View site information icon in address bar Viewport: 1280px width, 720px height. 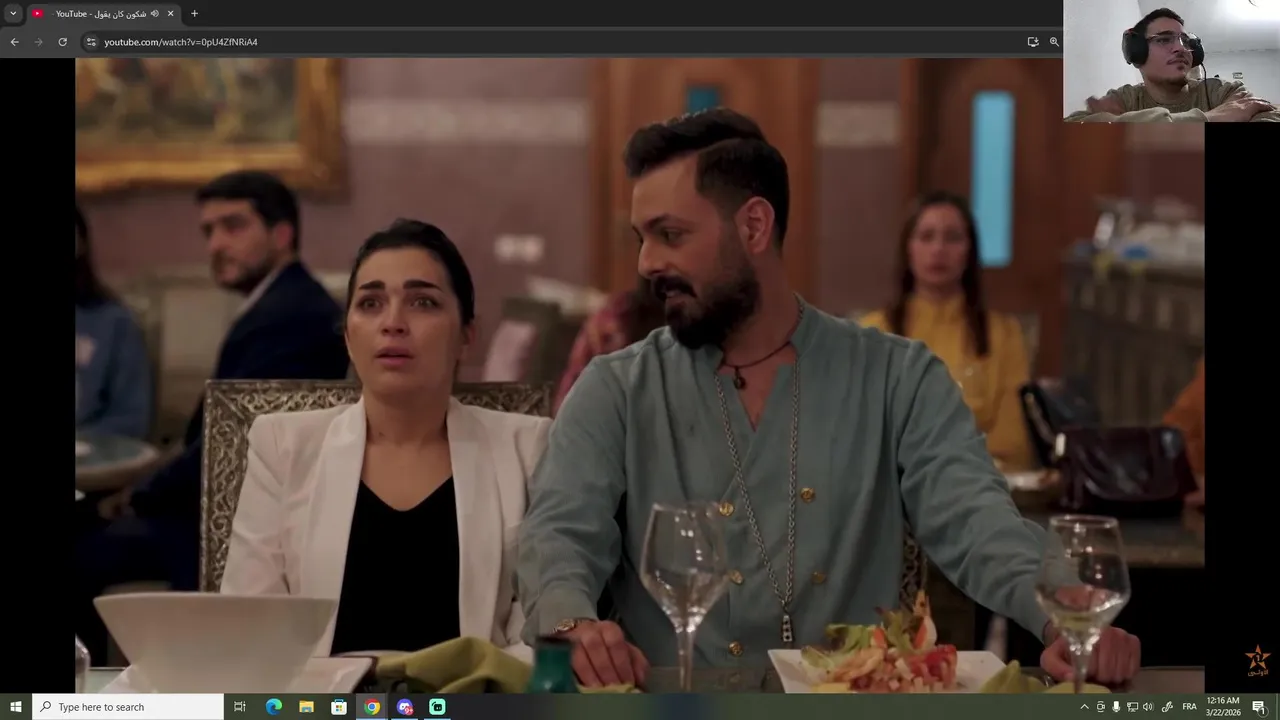(91, 42)
